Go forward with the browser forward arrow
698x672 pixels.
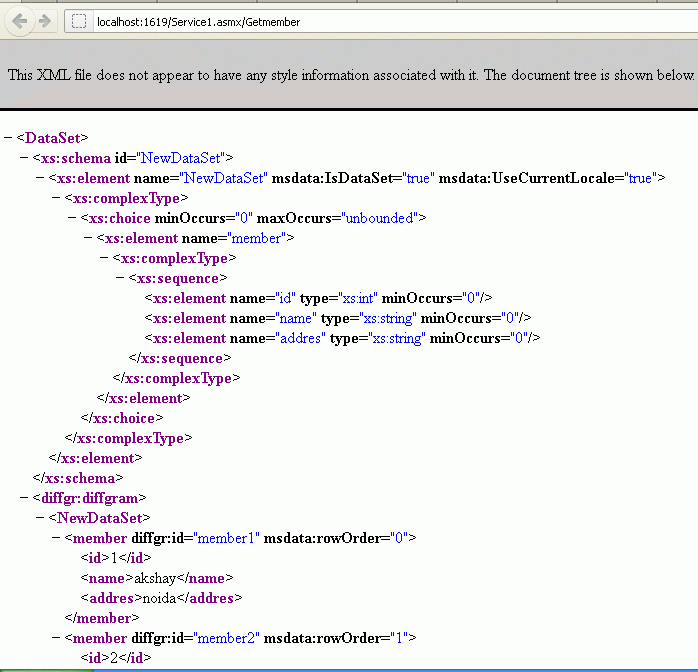click(45, 21)
